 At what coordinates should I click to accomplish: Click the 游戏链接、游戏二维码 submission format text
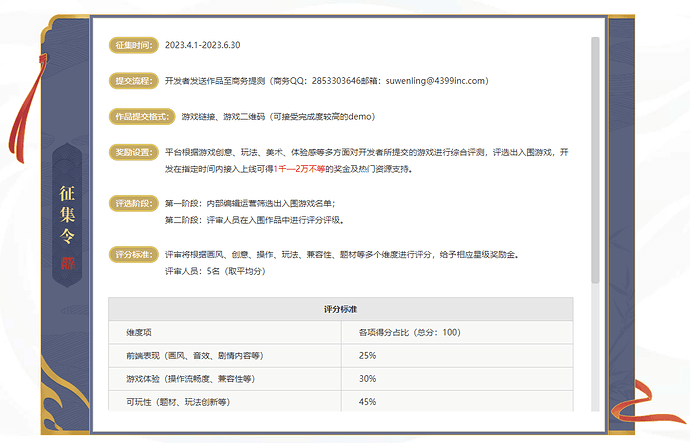278,117
